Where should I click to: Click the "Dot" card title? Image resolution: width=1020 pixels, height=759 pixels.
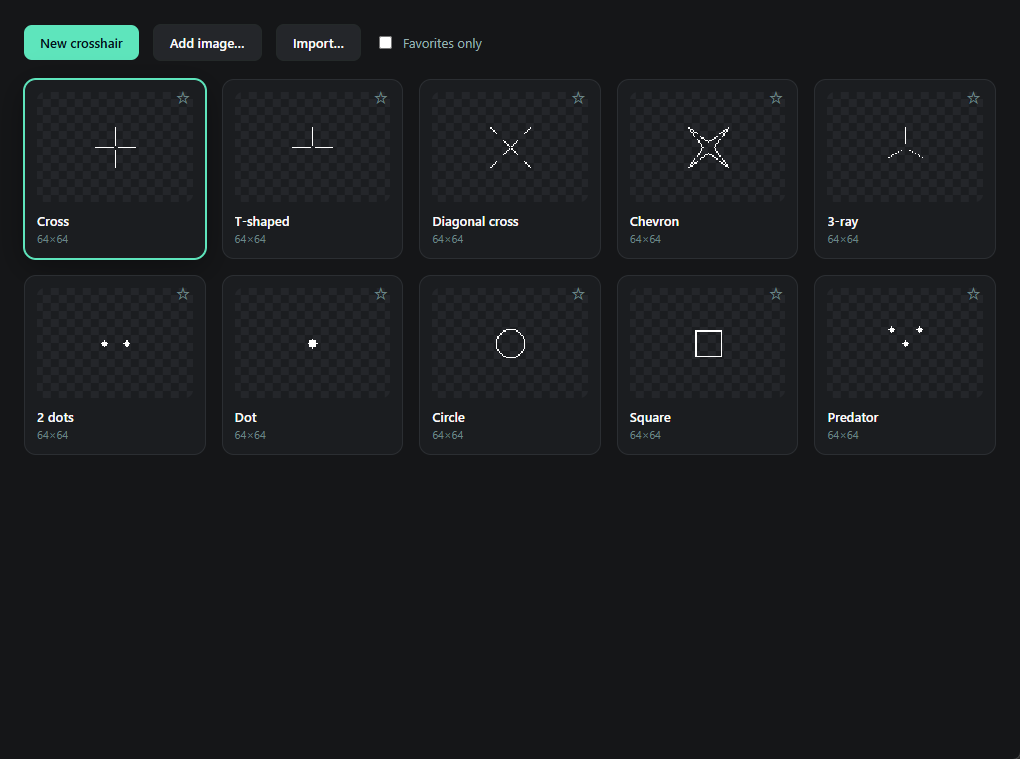pyautogui.click(x=246, y=418)
